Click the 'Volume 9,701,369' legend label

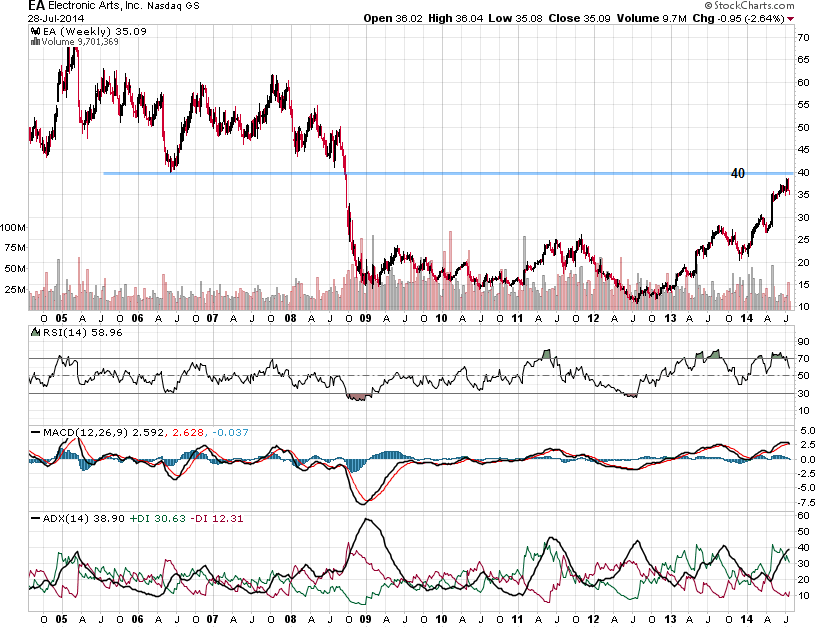coord(80,42)
